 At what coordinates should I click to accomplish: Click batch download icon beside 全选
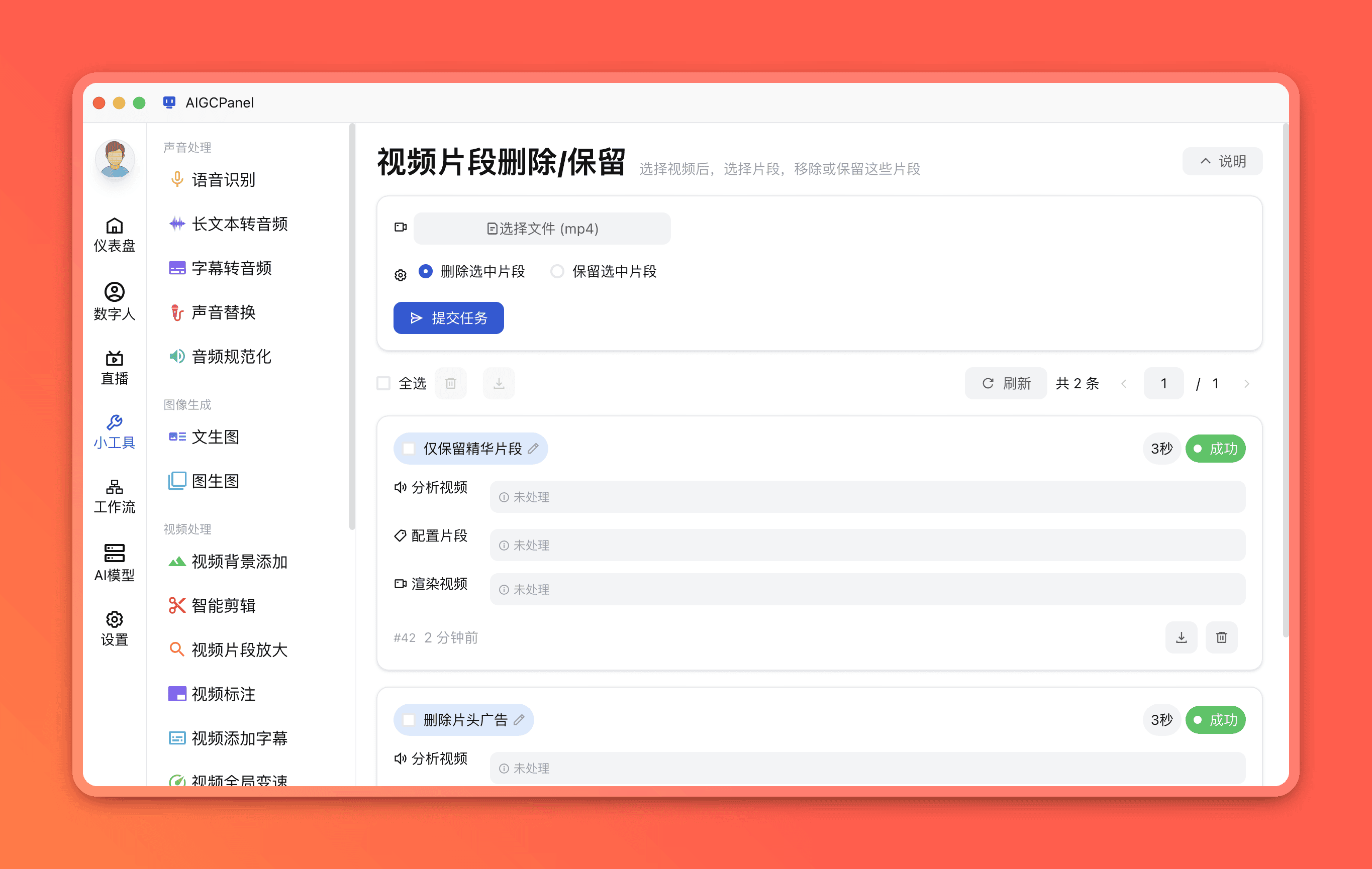click(499, 383)
